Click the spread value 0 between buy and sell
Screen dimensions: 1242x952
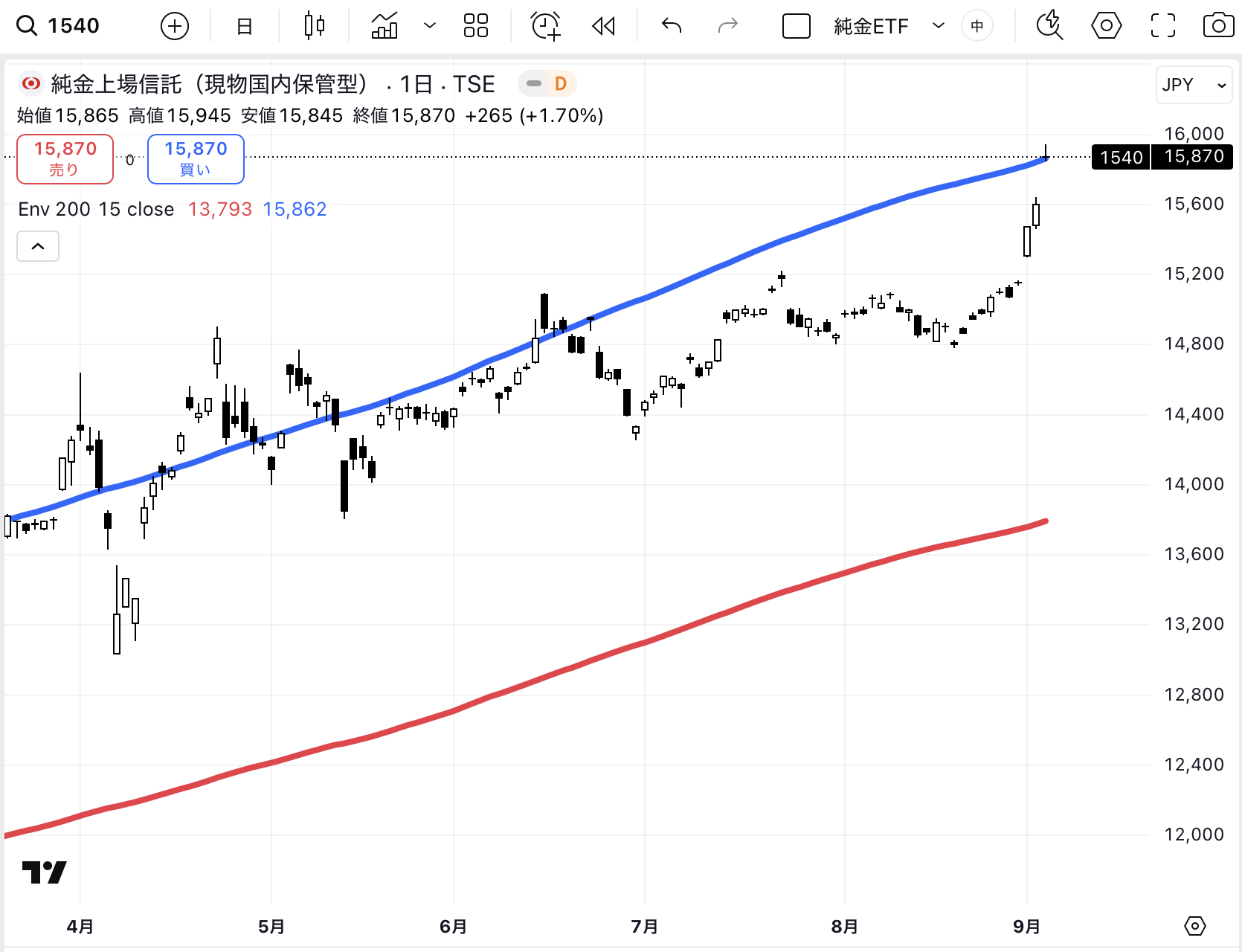[x=130, y=159]
